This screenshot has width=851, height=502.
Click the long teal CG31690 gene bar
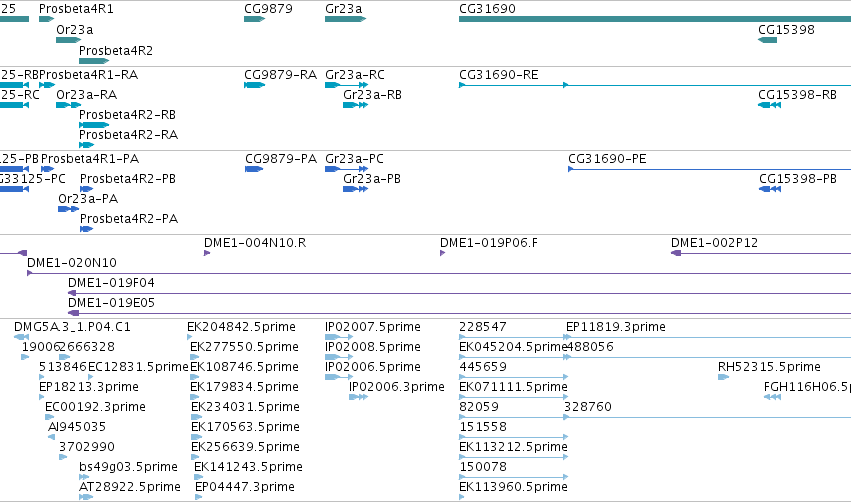coord(655,19)
